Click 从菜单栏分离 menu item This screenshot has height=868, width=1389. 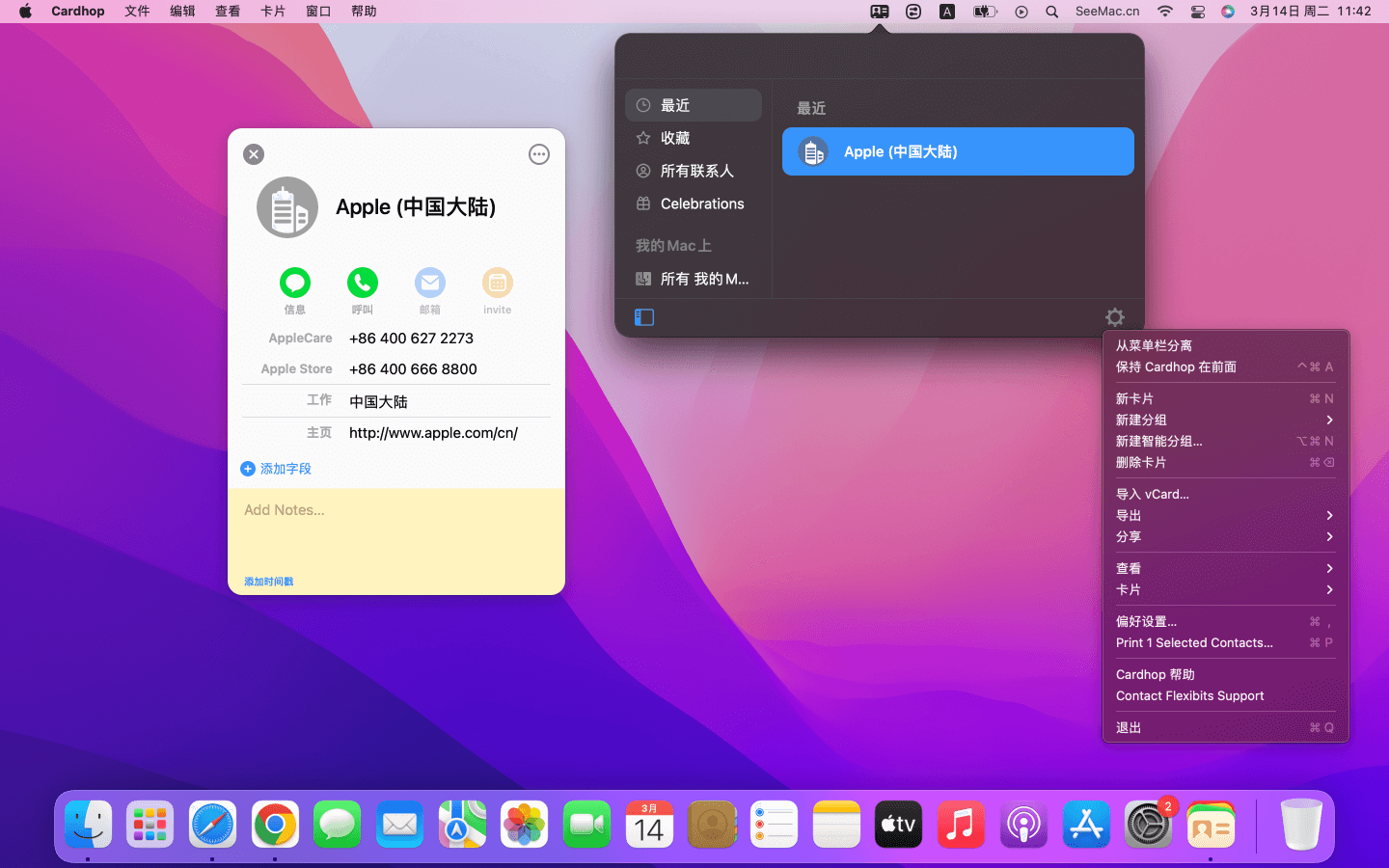pos(1225,345)
